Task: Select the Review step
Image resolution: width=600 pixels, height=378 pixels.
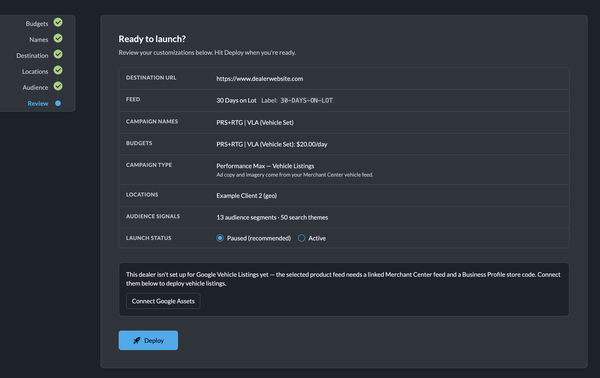Action: point(38,104)
